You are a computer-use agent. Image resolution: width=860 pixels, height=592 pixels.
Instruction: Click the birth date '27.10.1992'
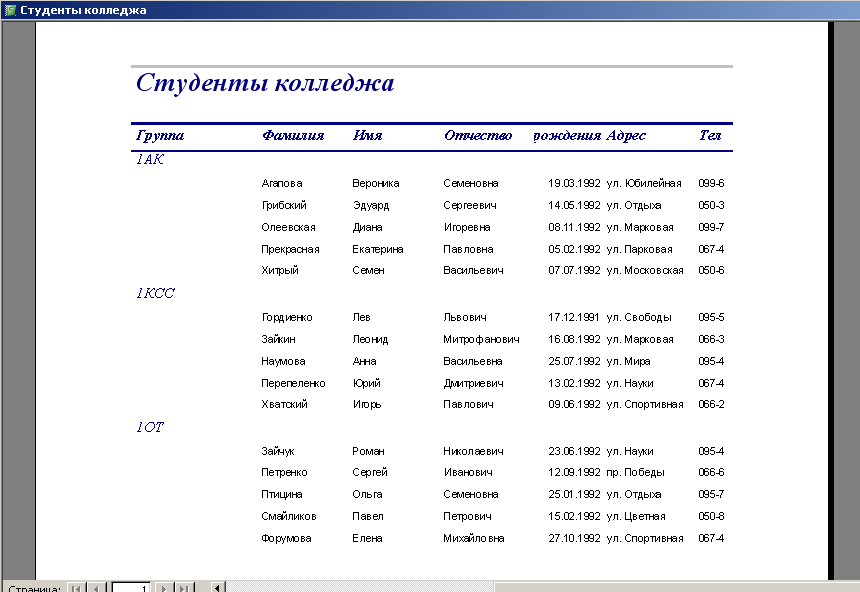point(574,538)
